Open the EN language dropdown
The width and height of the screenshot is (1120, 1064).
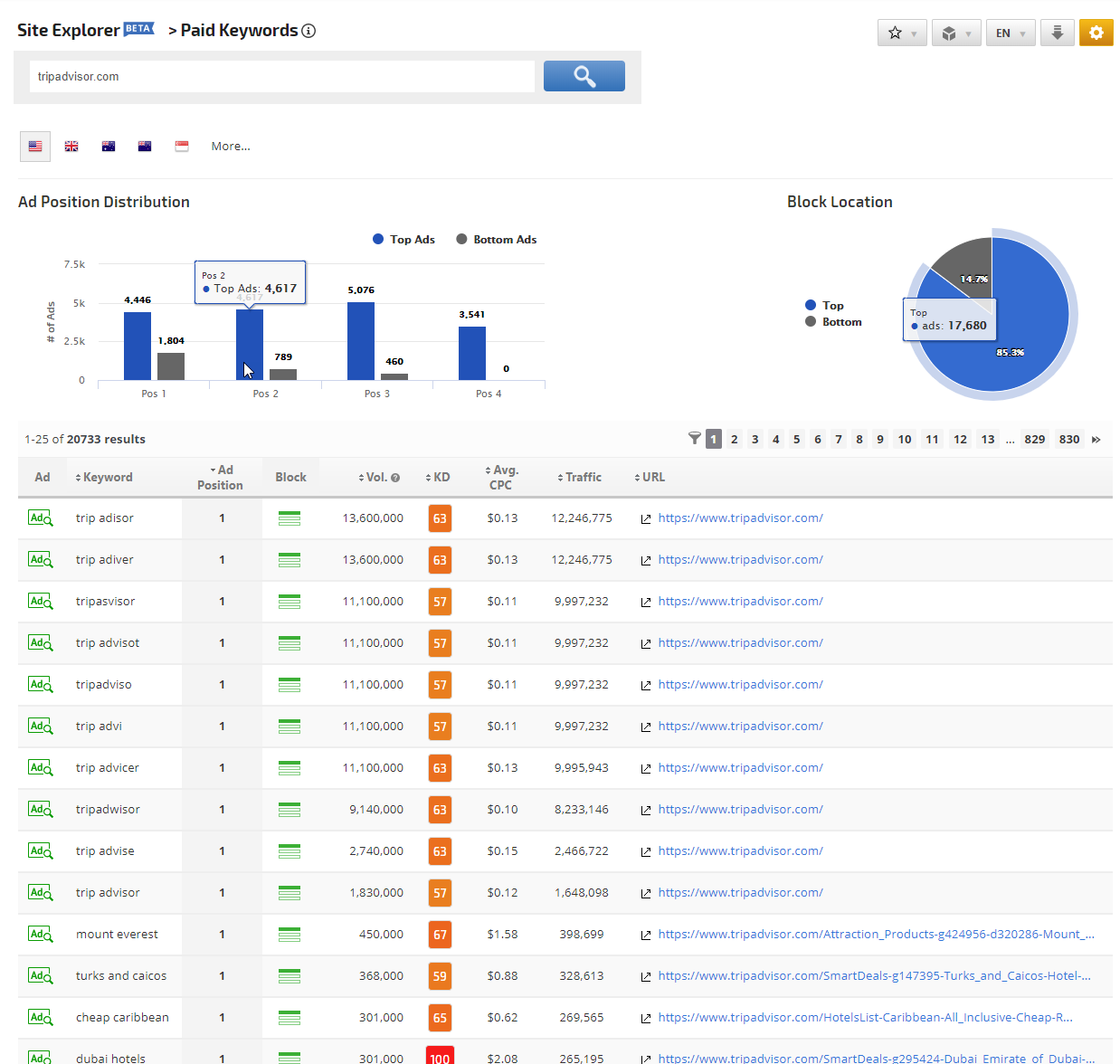[x=1010, y=33]
